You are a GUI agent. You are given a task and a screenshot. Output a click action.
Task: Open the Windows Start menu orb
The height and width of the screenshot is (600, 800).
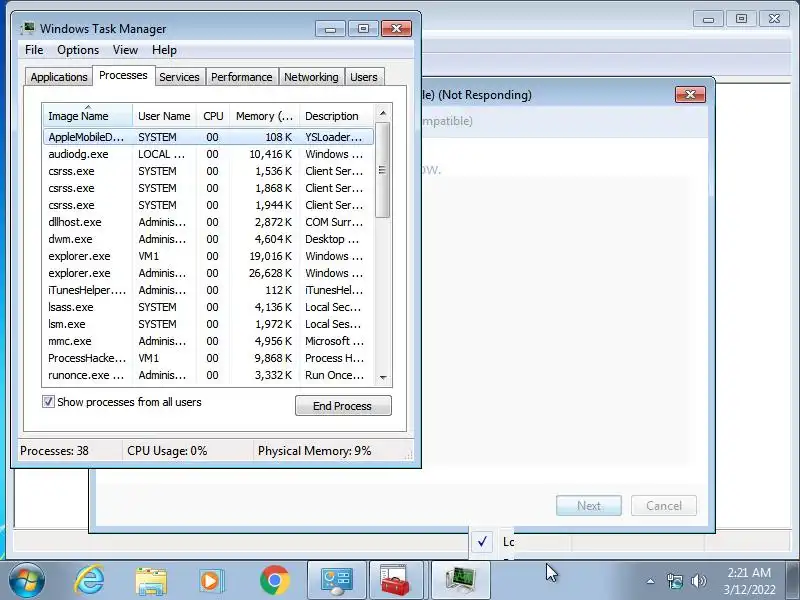(27, 580)
